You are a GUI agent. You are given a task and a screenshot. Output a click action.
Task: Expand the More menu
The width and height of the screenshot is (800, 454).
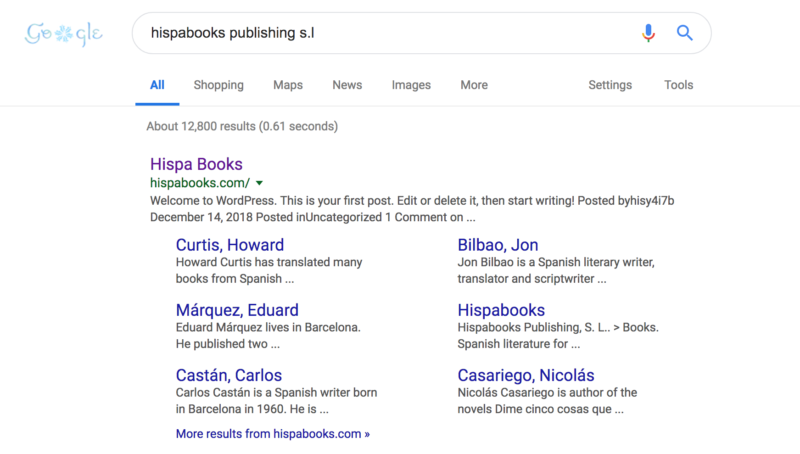(474, 85)
